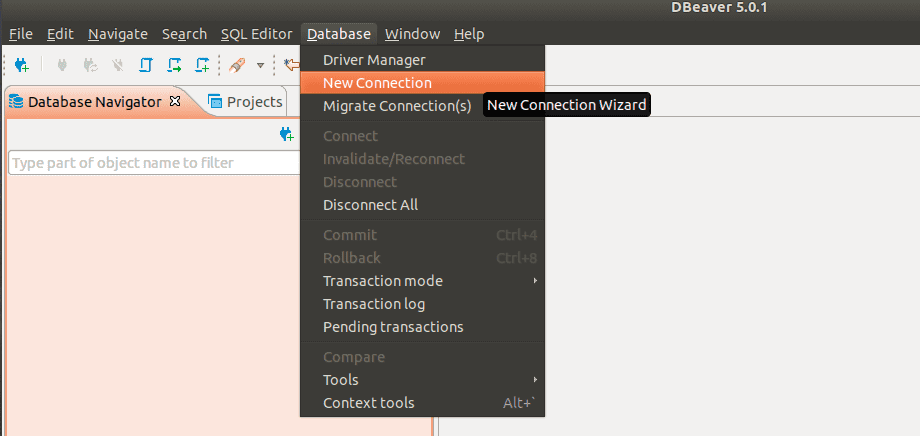Screen dimensions: 920x436
Task: Click the orange brush toolbar icon
Action: [x=236, y=65]
